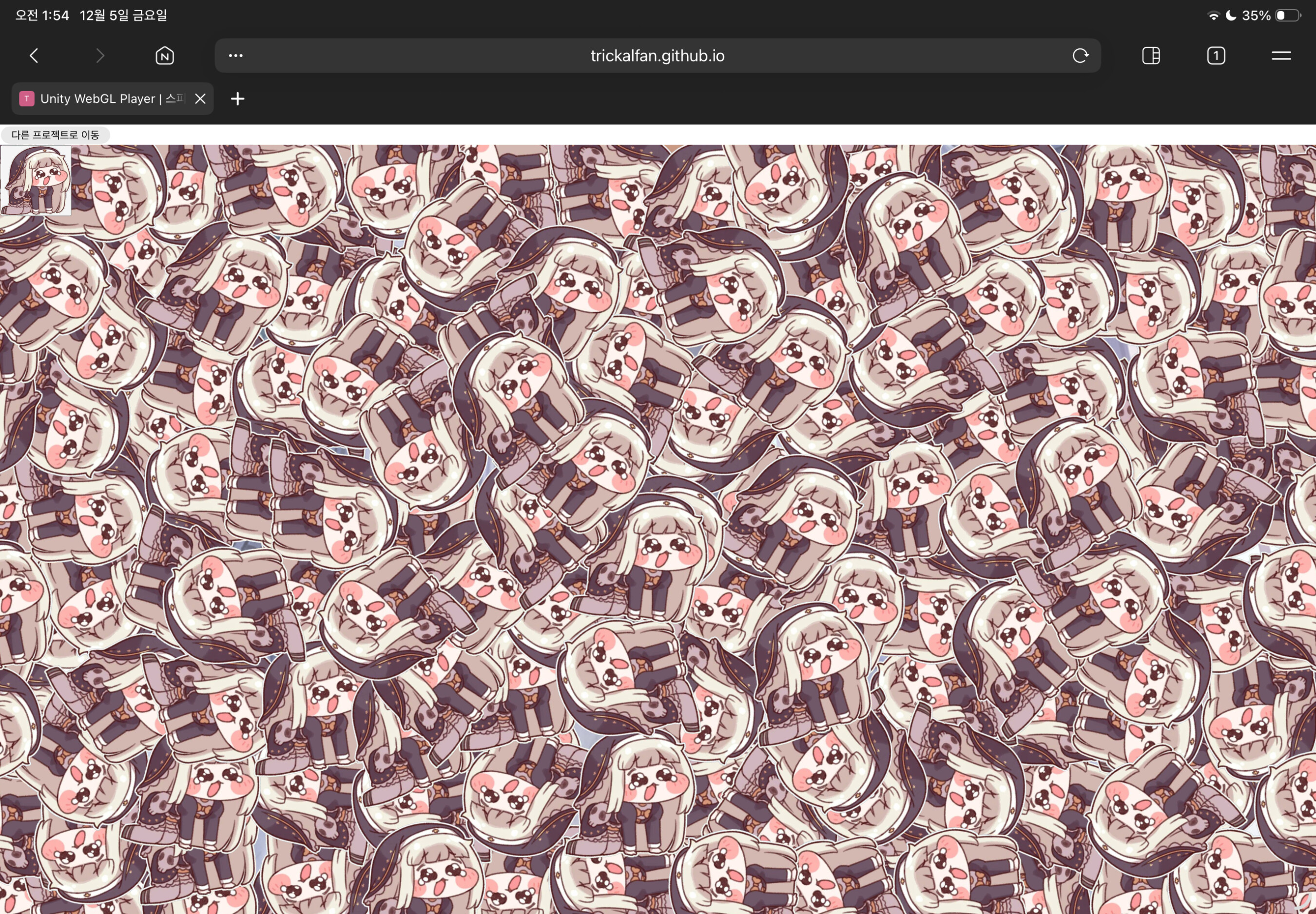Open the browser hamburger menu
Viewport: 1316px width, 914px height.
1281,56
